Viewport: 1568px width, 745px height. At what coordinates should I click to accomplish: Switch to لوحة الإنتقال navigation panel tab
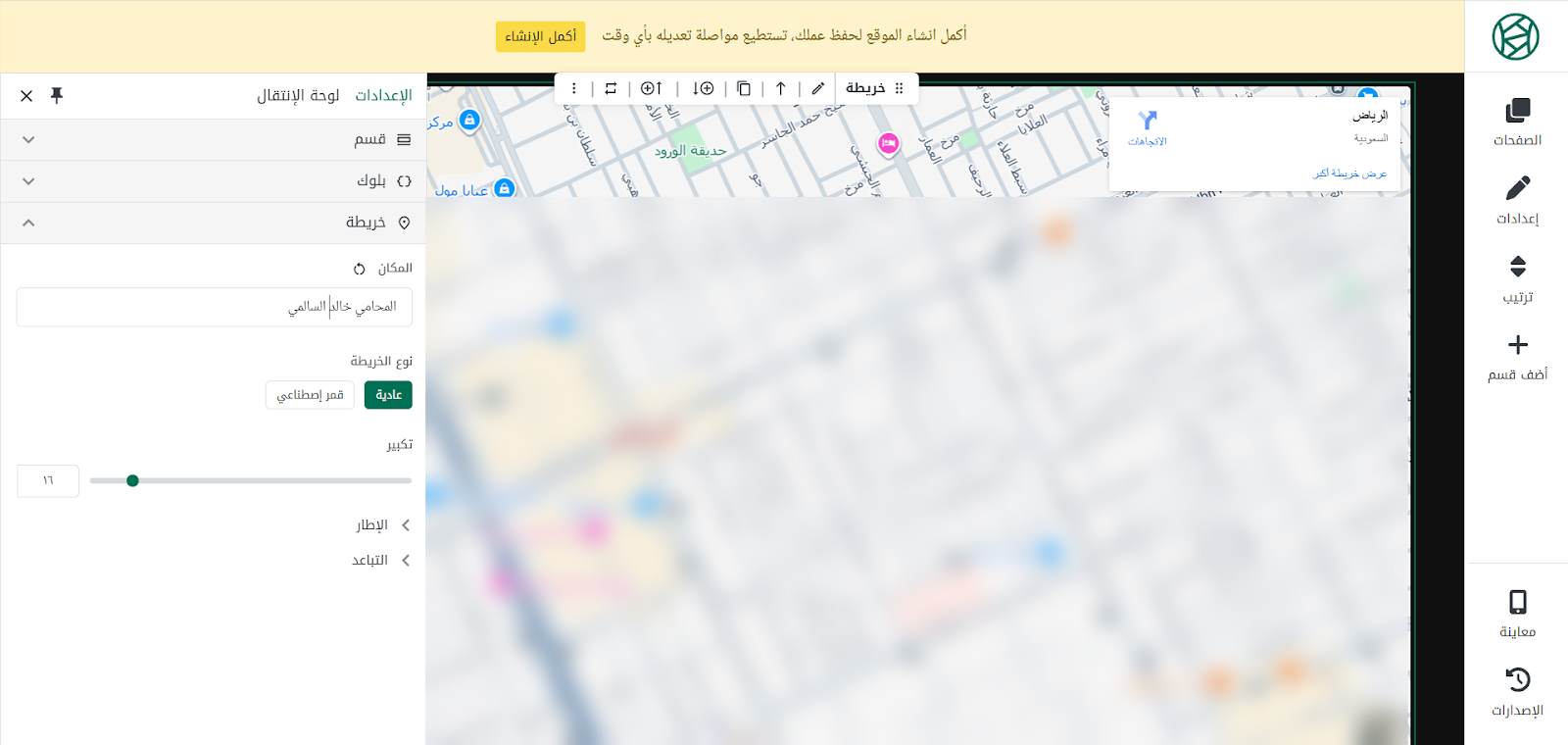[x=298, y=95]
